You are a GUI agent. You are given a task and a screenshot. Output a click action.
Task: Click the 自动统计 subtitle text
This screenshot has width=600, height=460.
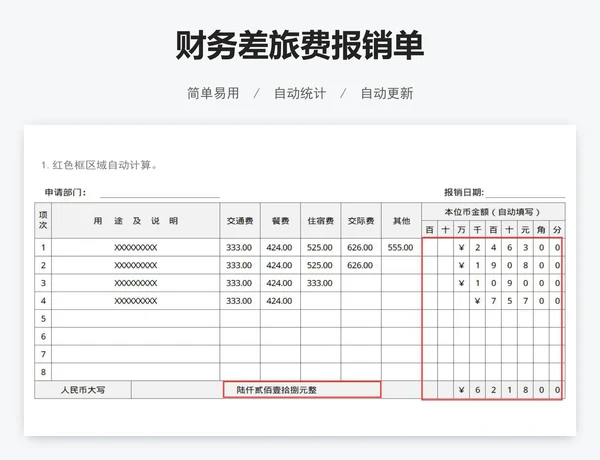pyautogui.click(x=300, y=93)
